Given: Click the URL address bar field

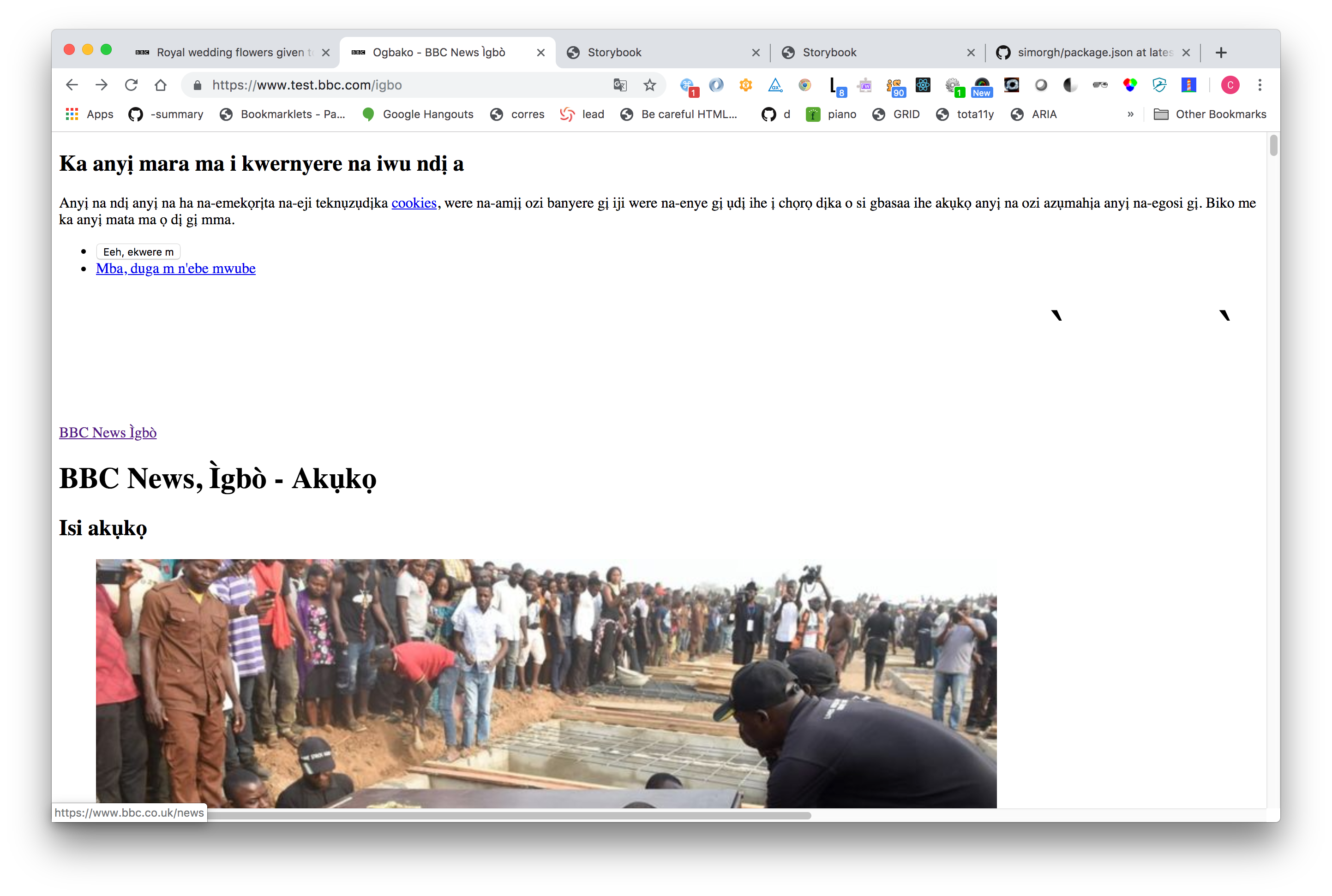Looking at the screenshot, I should [400, 85].
